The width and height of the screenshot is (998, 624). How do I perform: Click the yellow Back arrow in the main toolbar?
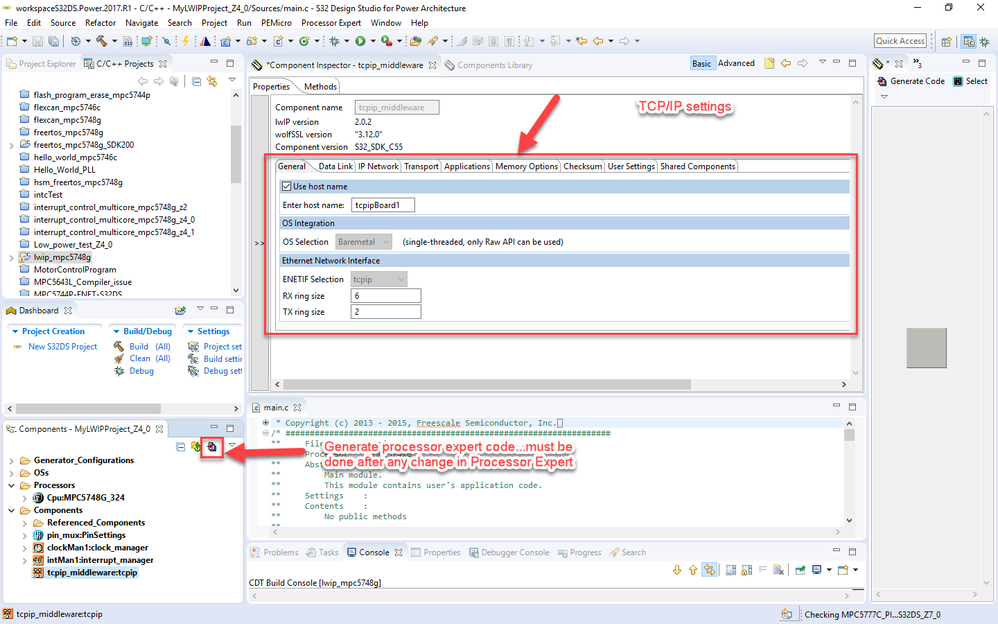[598, 41]
